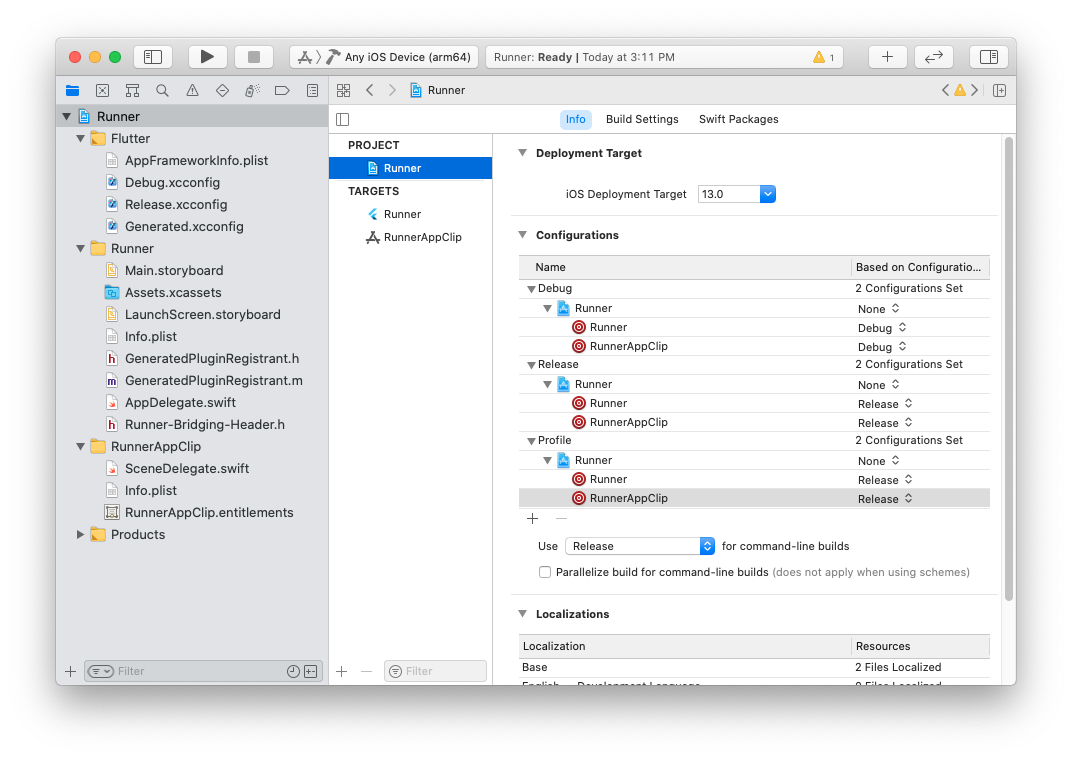This screenshot has width=1072, height=759.
Task: Open the Source Control navigator icon
Action: [102, 90]
